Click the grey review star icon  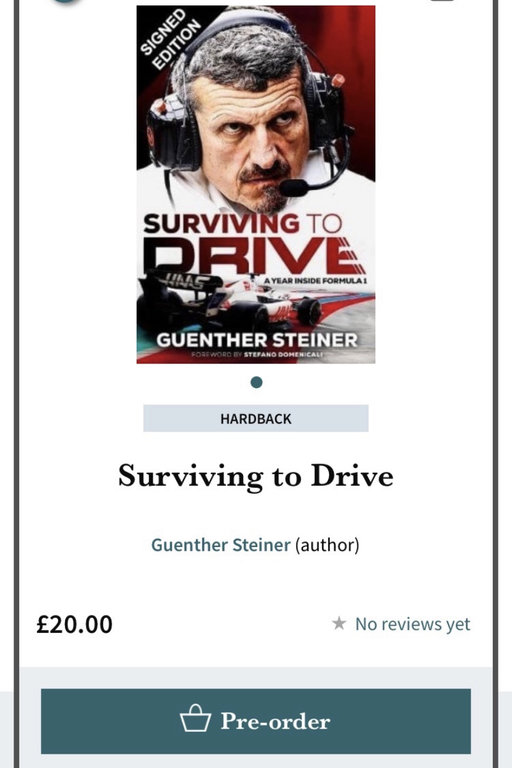(x=339, y=624)
